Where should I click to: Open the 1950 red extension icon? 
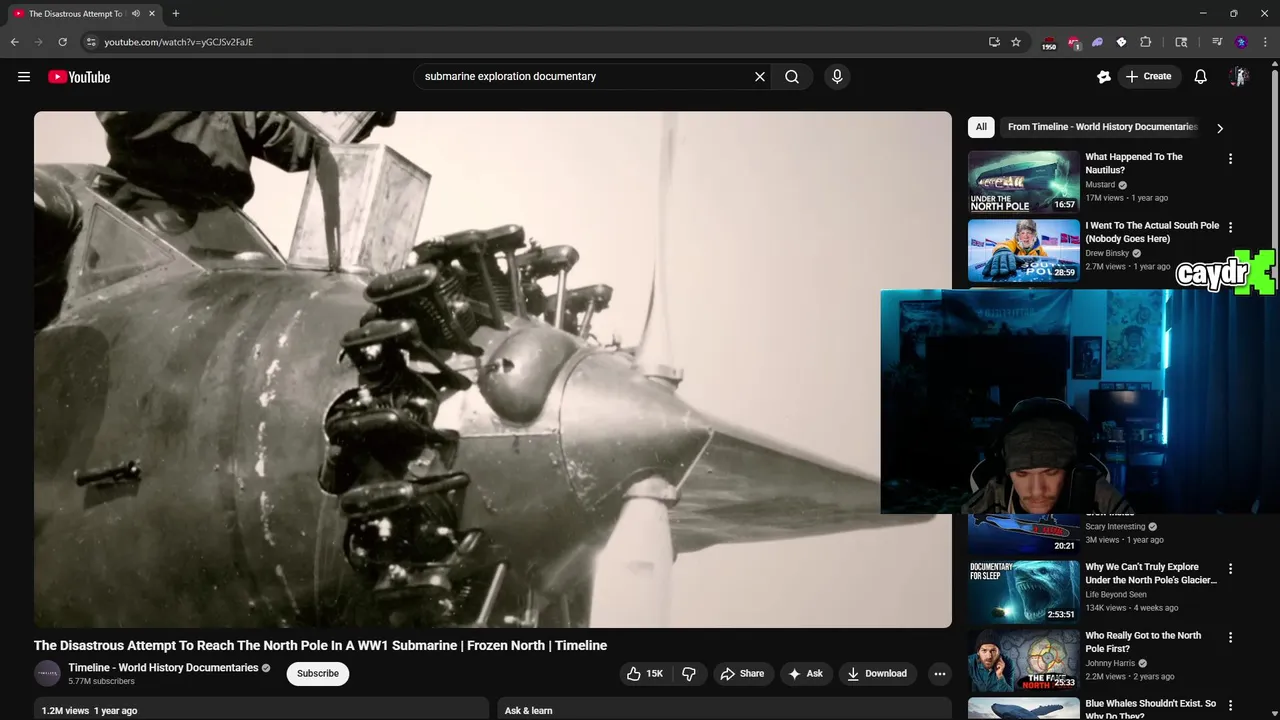pyautogui.click(x=1049, y=43)
